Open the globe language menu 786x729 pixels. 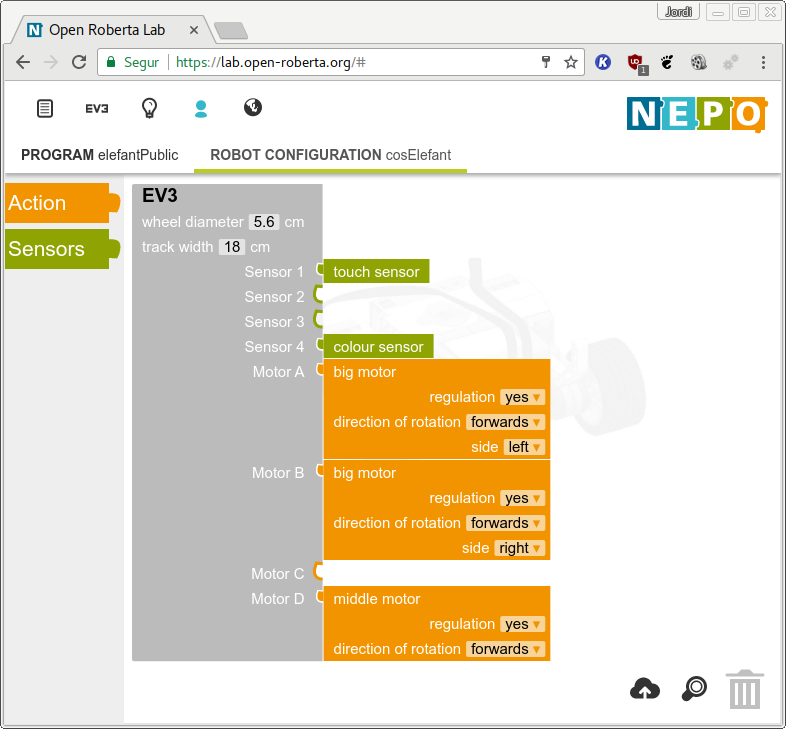pyautogui.click(x=253, y=107)
